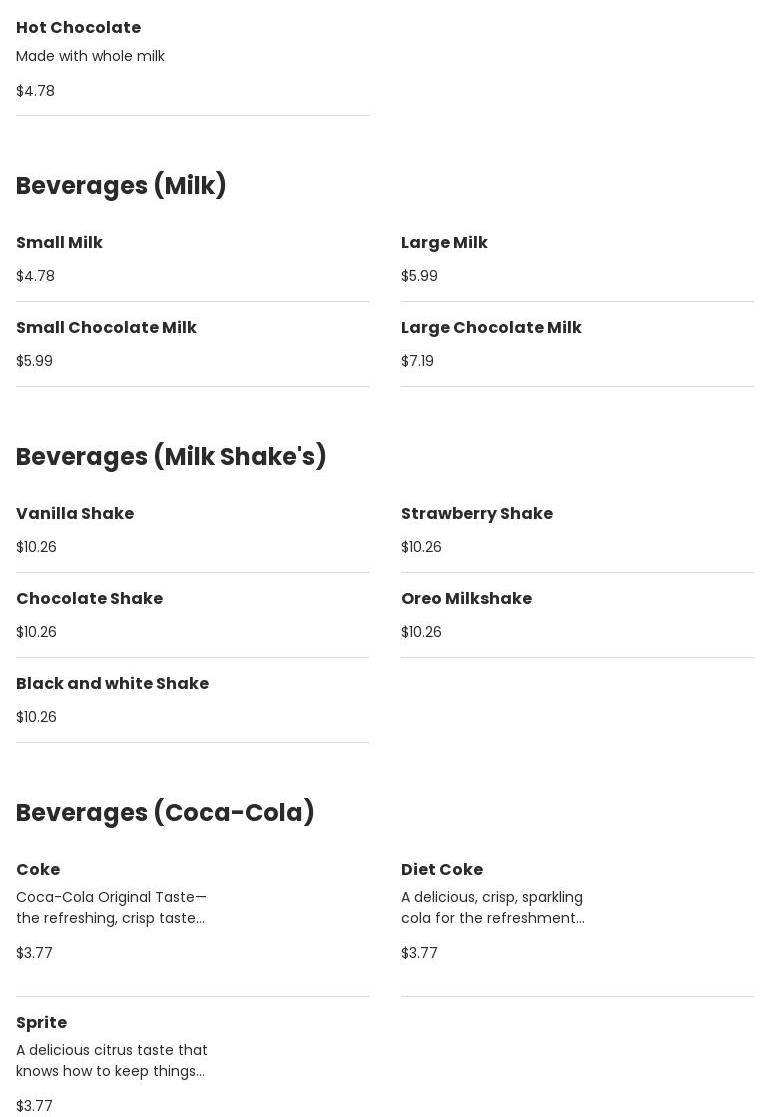Viewport: 770px width, 1117px height.
Task: Open the Hot Chocolate menu item
Action: (78, 28)
